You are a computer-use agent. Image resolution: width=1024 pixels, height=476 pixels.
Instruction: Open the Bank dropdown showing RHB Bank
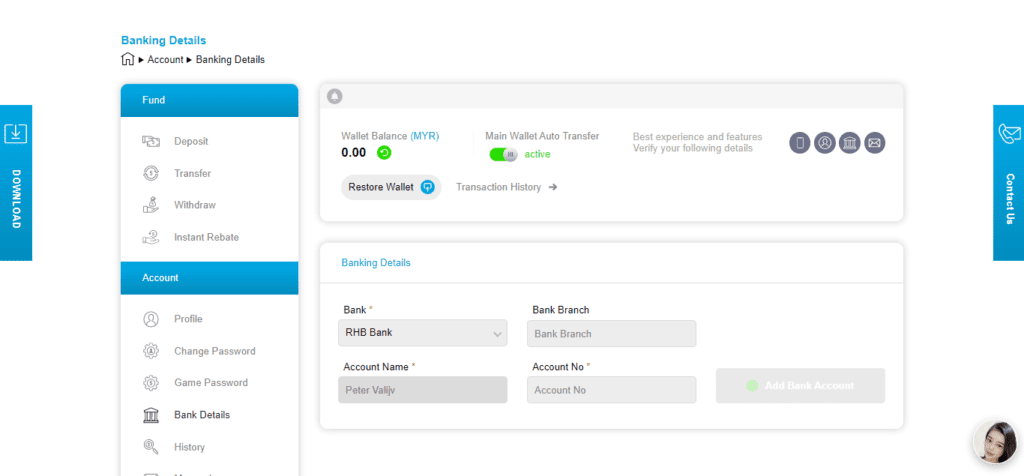423,332
